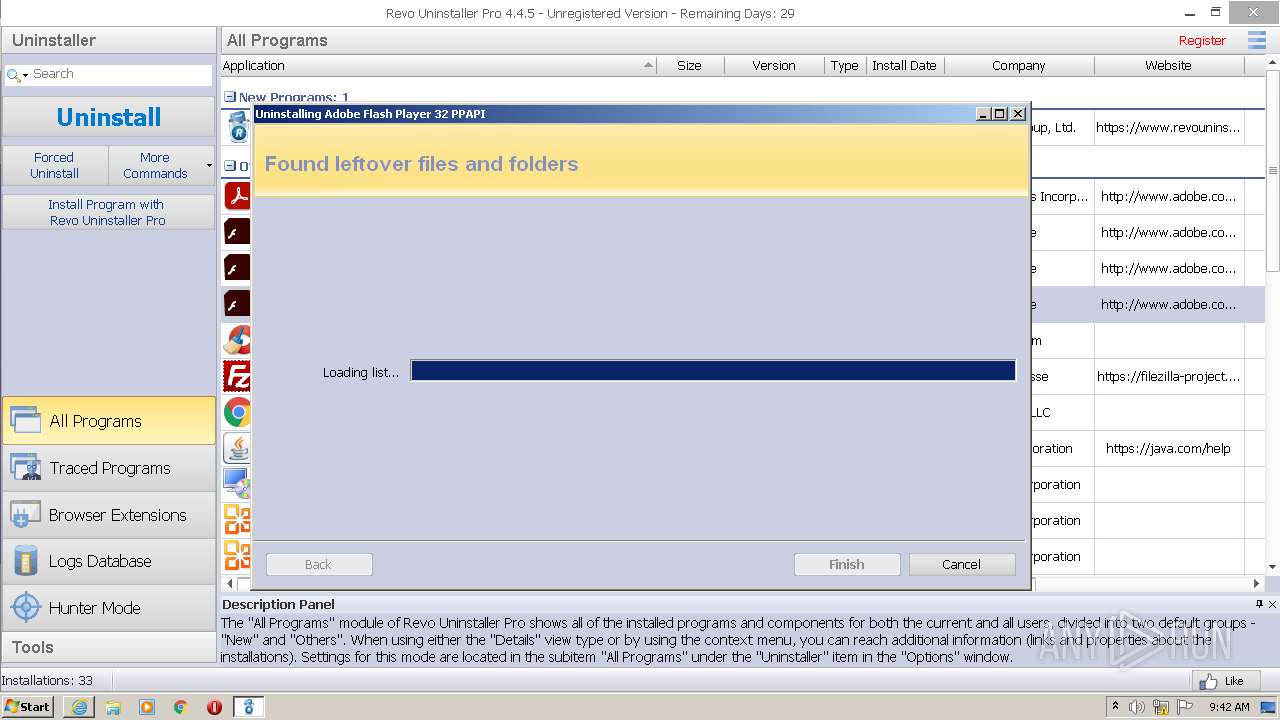Select the CCleaner program icon
The height and width of the screenshot is (720, 1280).
237,340
